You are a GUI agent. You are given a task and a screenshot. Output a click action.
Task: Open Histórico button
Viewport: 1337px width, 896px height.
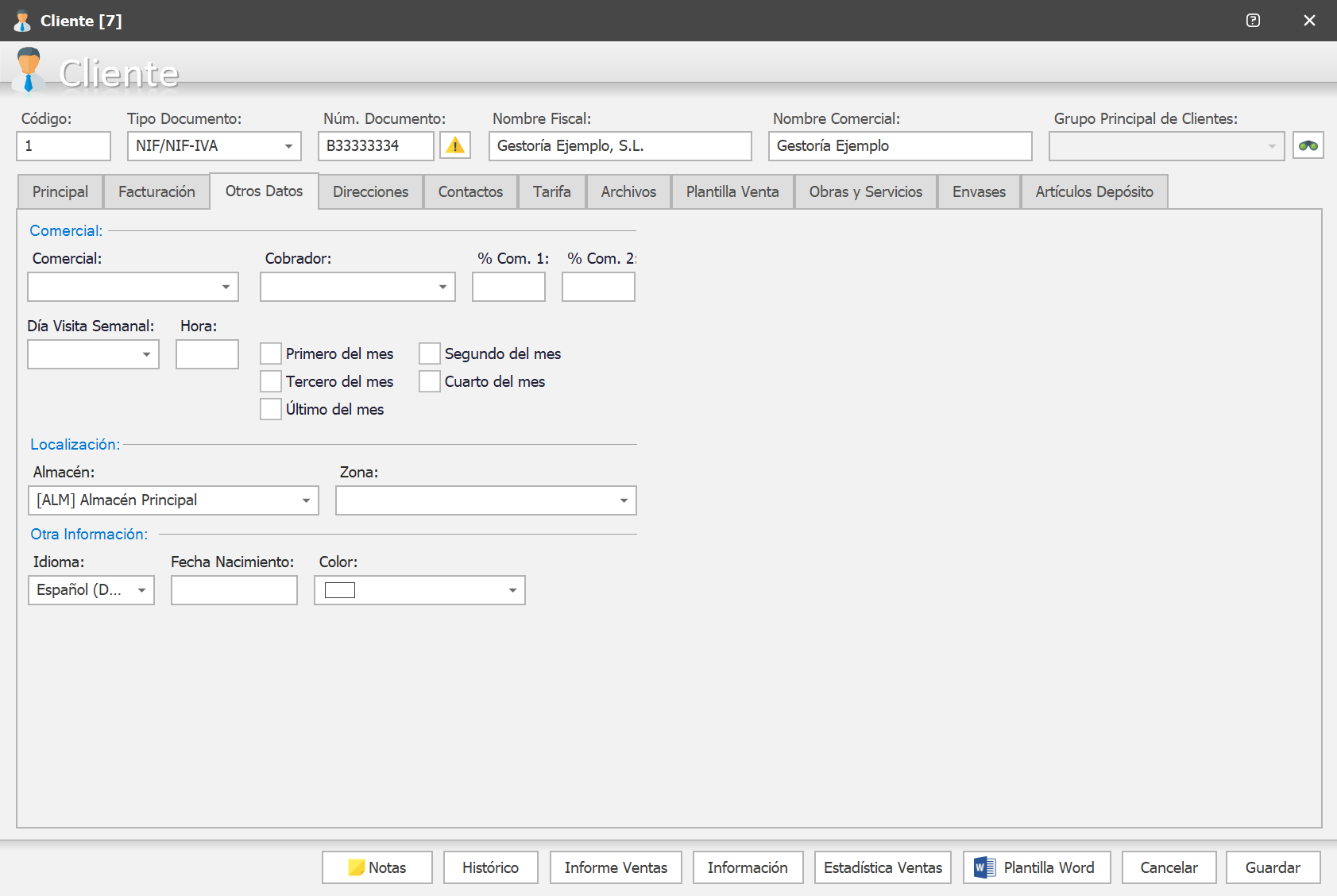[490, 867]
